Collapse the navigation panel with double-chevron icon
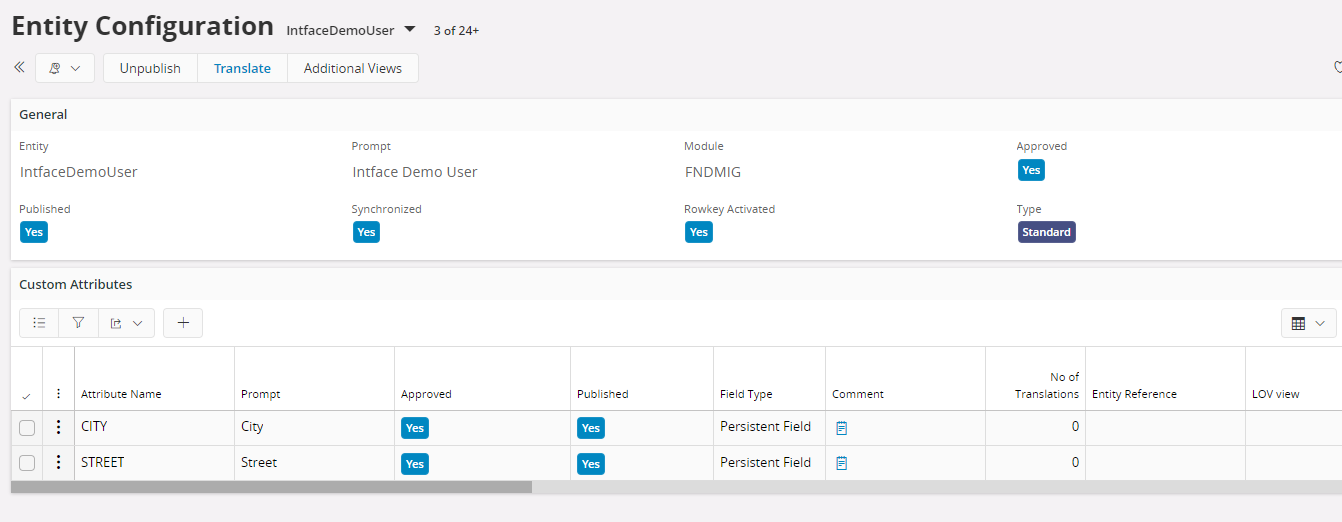1342x522 pixels. click(x=19, y=68)
